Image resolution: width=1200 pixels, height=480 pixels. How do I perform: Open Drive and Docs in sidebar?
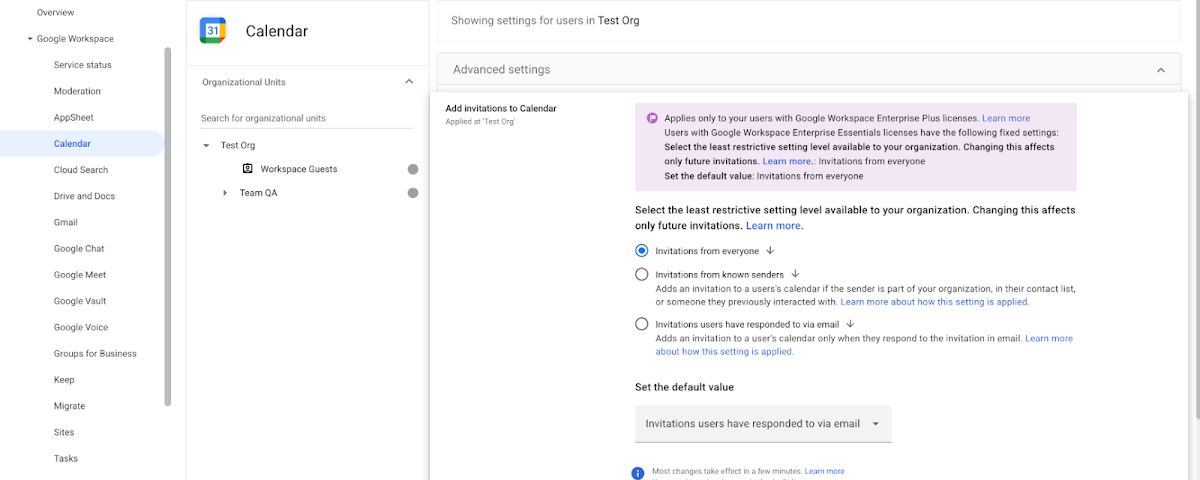84,196
